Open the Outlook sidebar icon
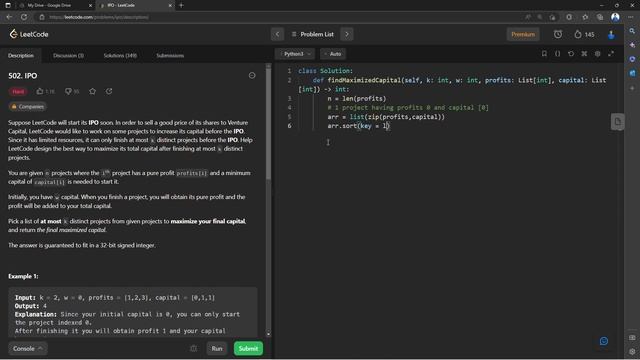Viewport: 640px width, 360px height. pos(632,73)
